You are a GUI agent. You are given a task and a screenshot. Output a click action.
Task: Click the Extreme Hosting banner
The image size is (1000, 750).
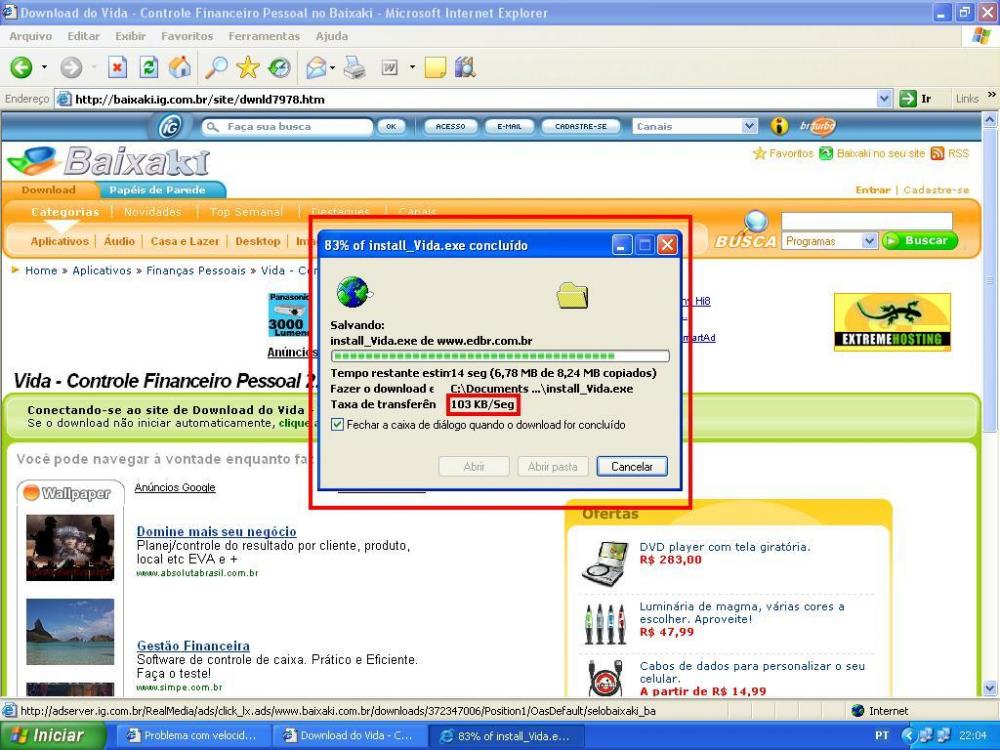pyautogui.click(x=892, y=322)
